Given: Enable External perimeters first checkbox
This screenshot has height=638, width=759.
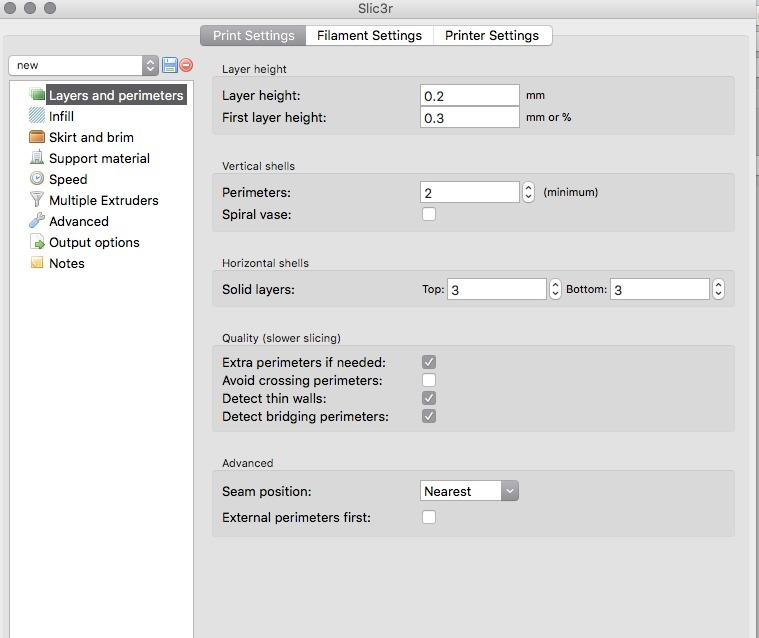Looking at the screenshot, I should 429,517.
